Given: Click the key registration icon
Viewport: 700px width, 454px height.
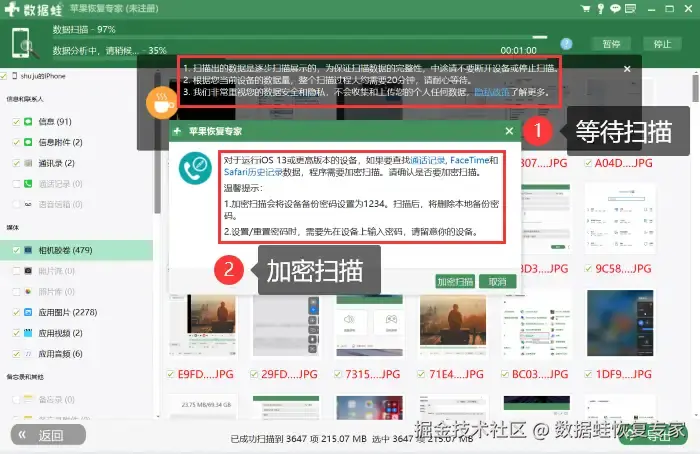Looking at the screenshot, I should (x=601, y=8).
